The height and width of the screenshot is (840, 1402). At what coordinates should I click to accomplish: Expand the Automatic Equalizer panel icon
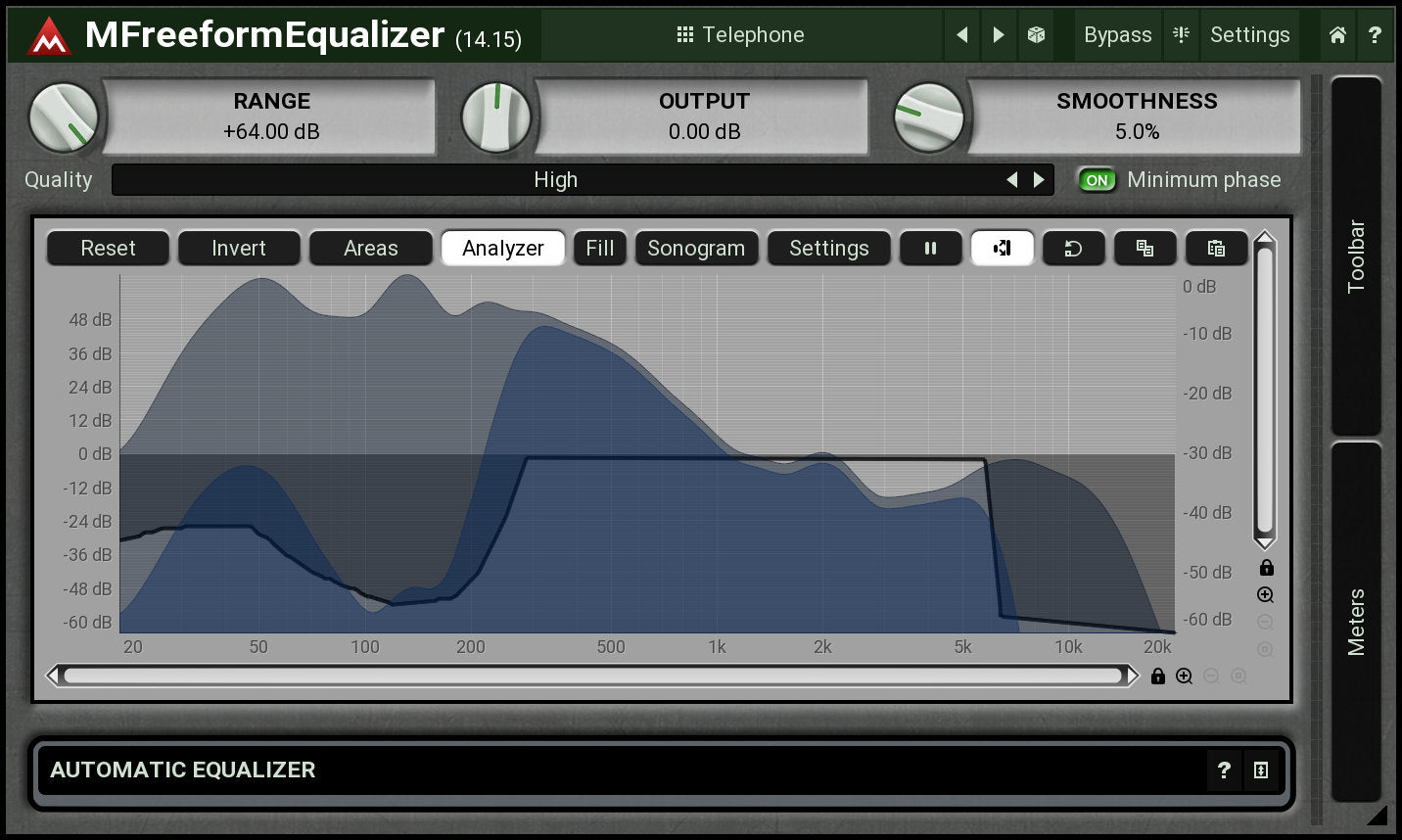[1261, 770]
